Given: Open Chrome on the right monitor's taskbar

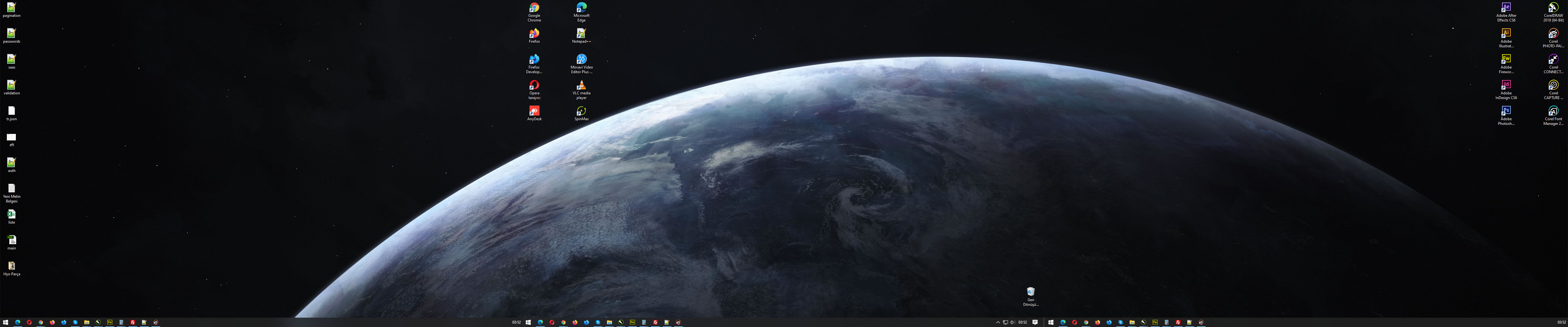Looking at the screenshot, I should 1086,322.
